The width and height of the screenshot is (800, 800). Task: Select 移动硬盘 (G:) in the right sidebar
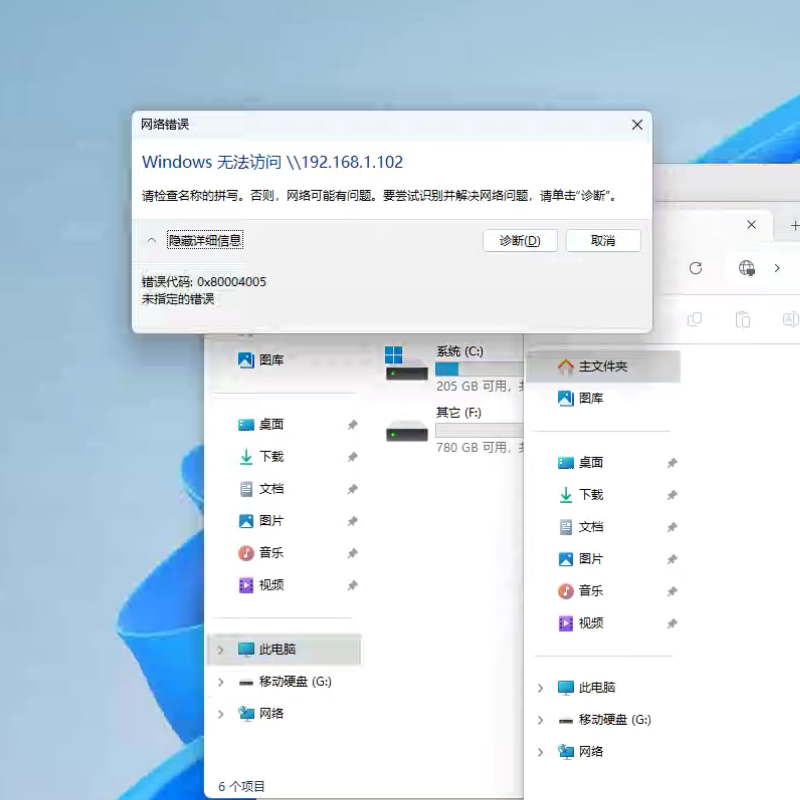tap(605, 720)
